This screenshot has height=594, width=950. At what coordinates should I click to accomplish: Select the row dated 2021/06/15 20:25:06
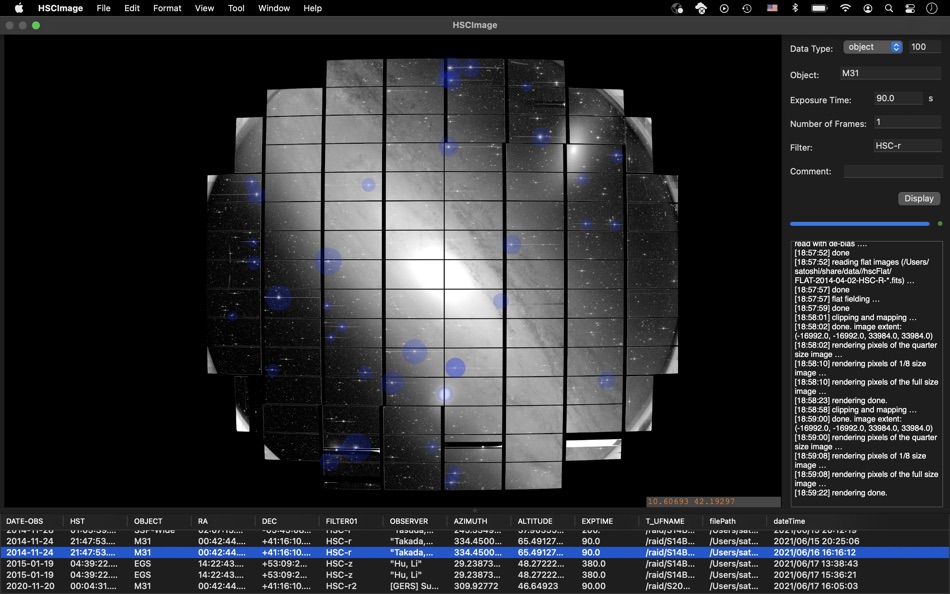click(x=475, y=541)
